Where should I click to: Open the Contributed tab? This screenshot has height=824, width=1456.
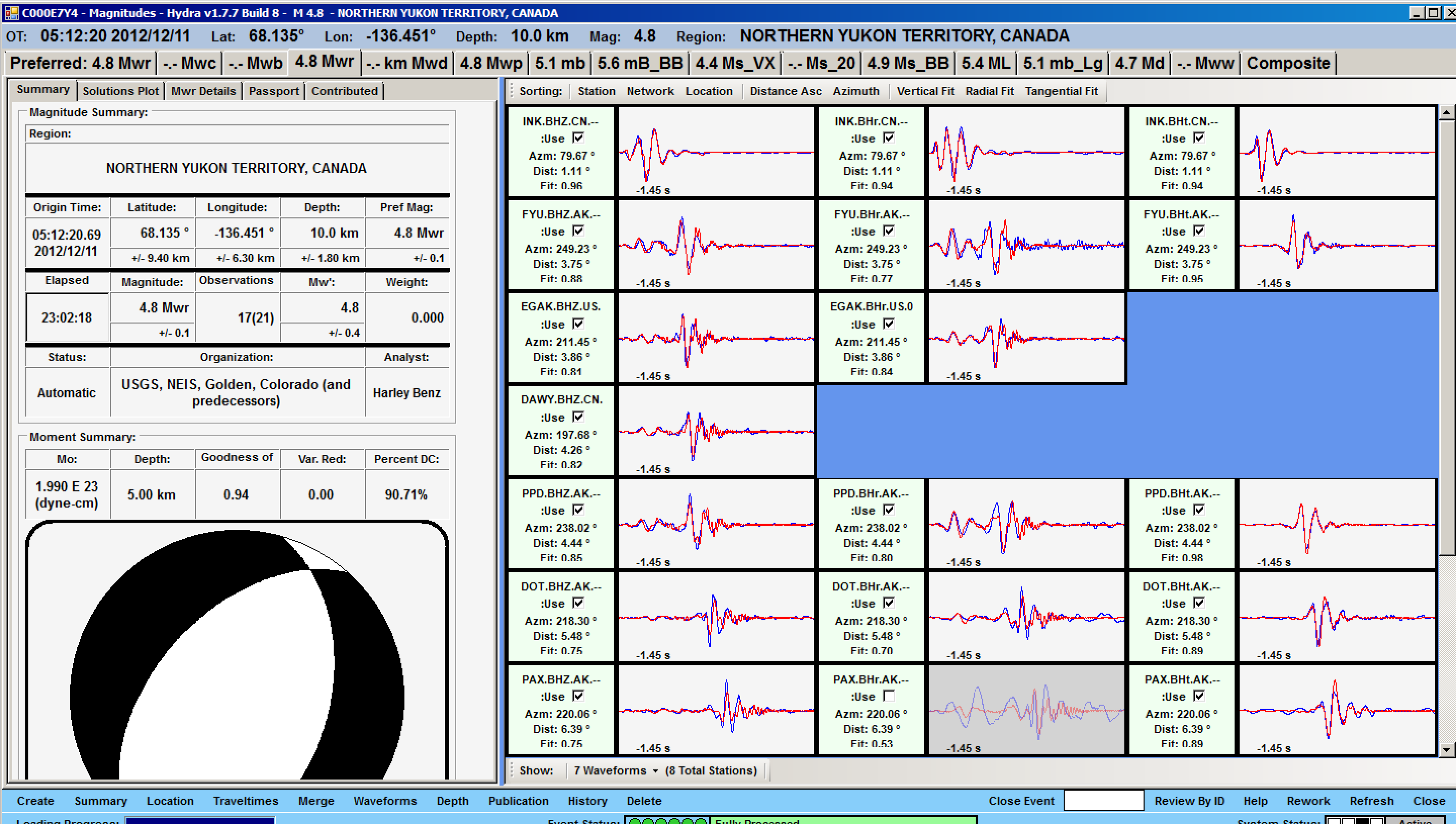[344, 90]
